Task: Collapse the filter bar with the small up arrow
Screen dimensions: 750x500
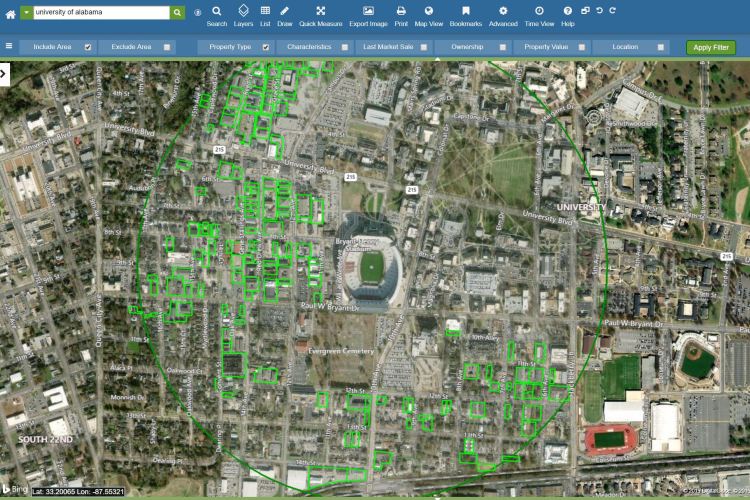Action: pos(437,59)
